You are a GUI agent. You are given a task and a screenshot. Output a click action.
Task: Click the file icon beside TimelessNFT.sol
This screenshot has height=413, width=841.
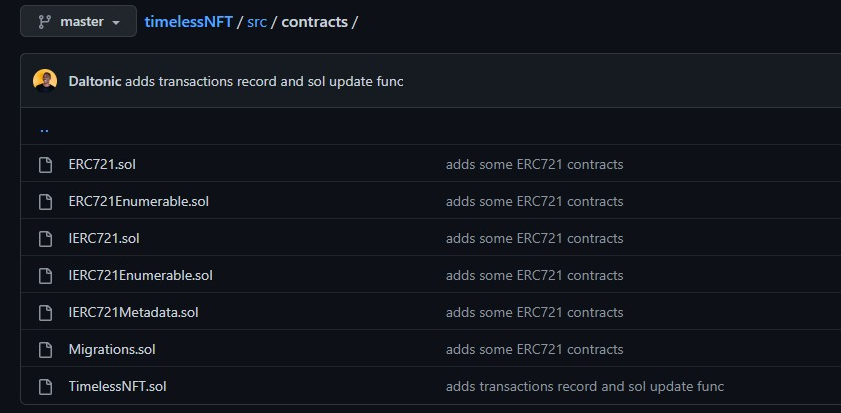[45, 386]
